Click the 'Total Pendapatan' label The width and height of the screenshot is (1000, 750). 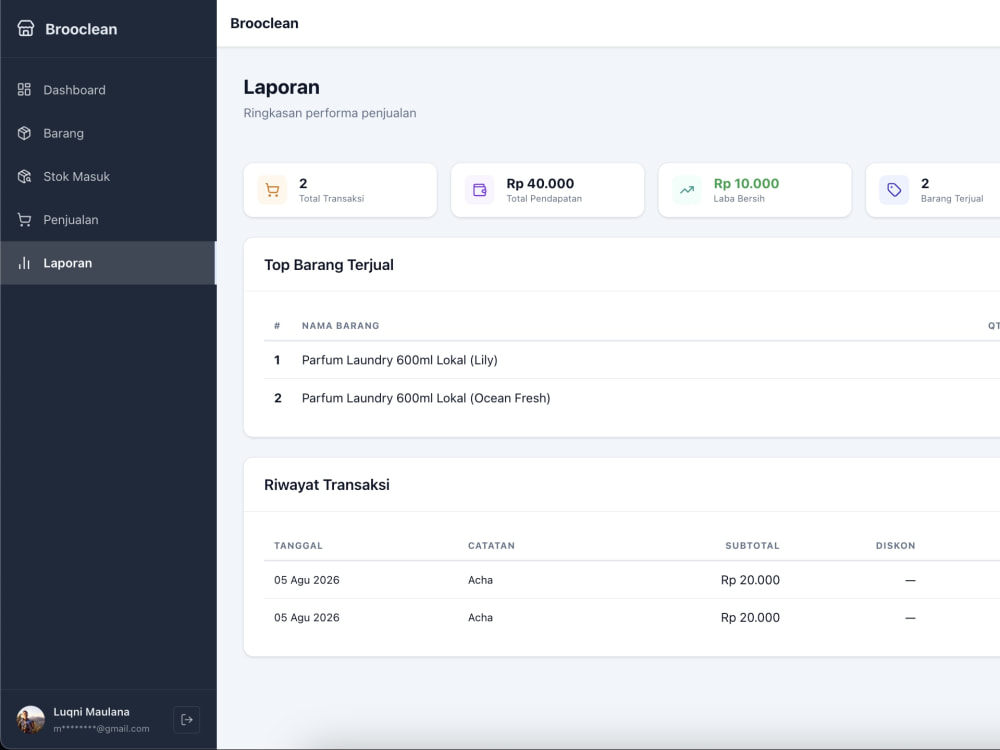[544, 198]
